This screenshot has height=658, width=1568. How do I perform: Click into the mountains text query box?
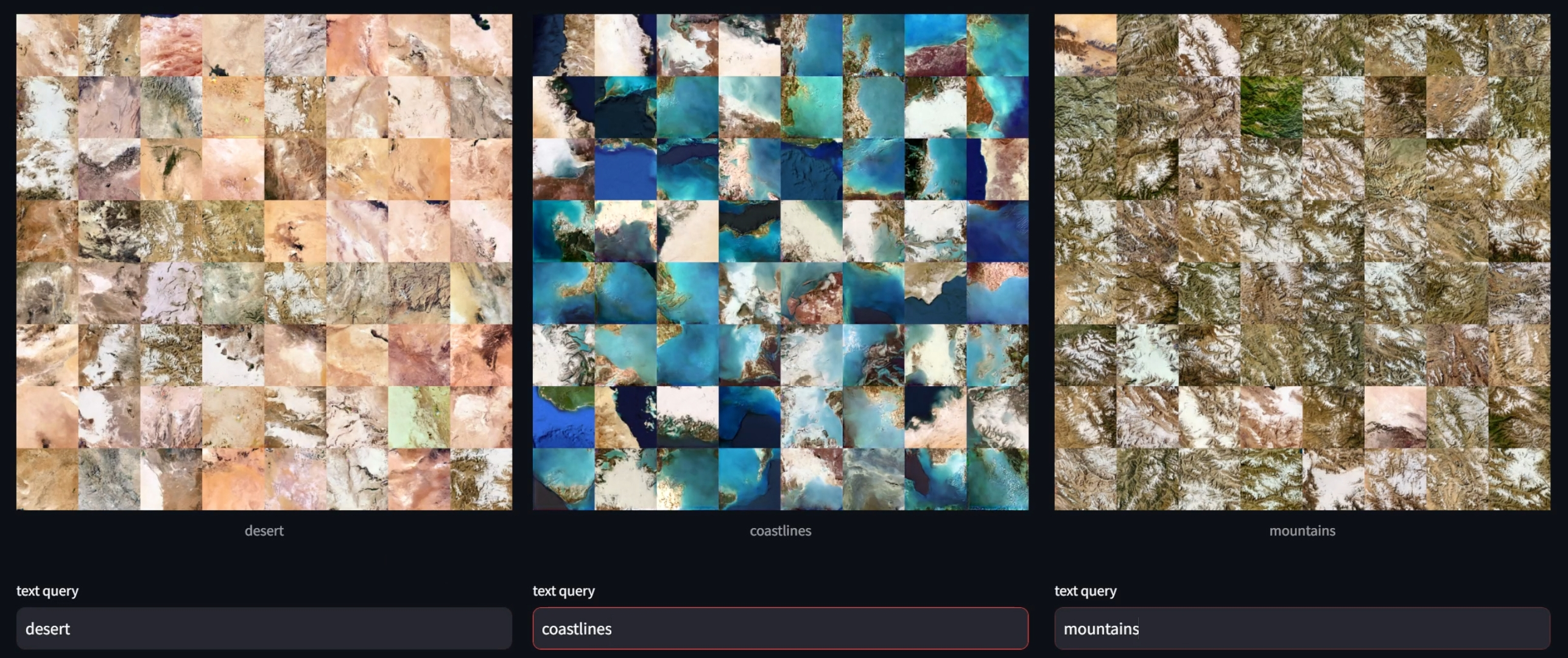tap(1302, 628)
